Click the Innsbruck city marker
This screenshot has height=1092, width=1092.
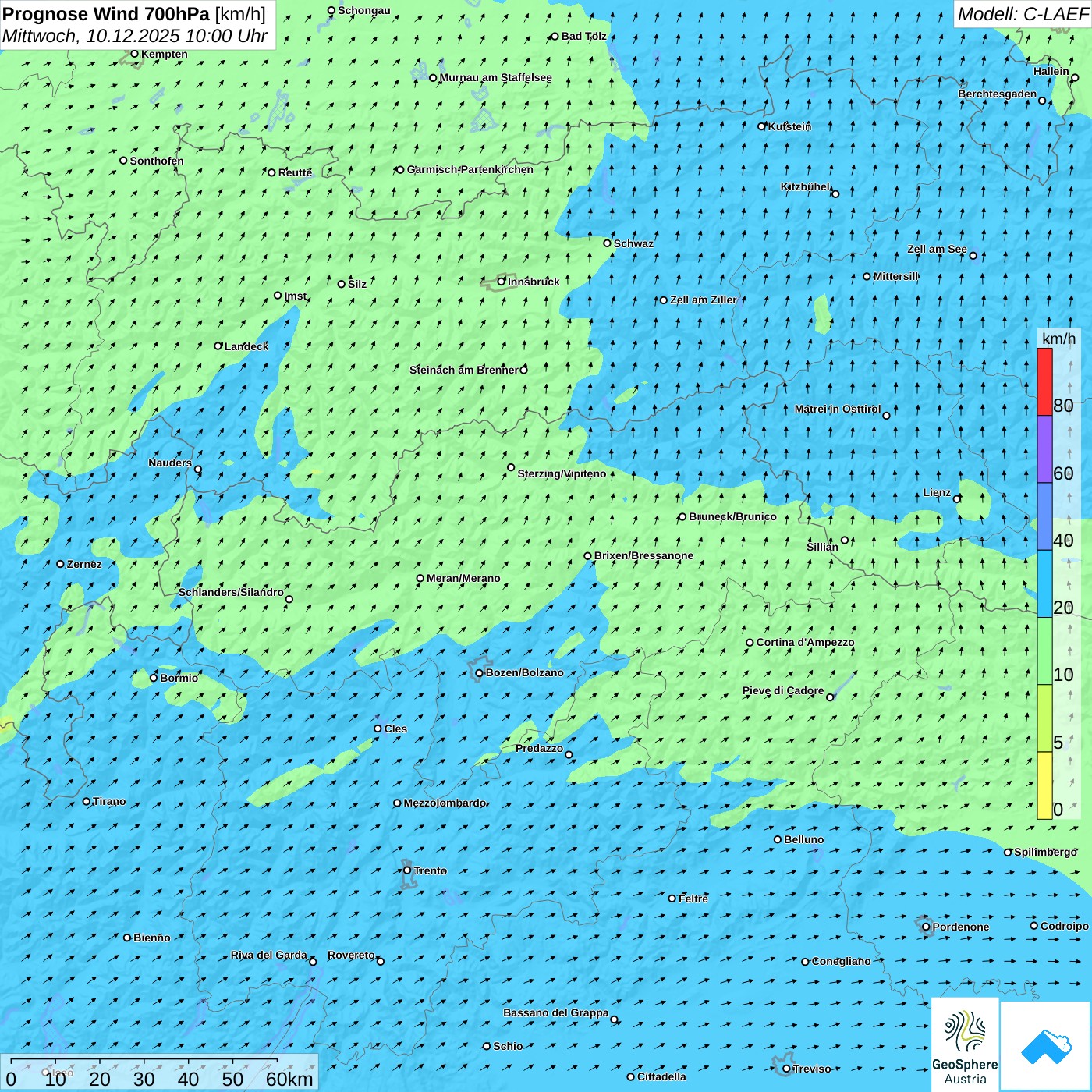pos(502,282)
